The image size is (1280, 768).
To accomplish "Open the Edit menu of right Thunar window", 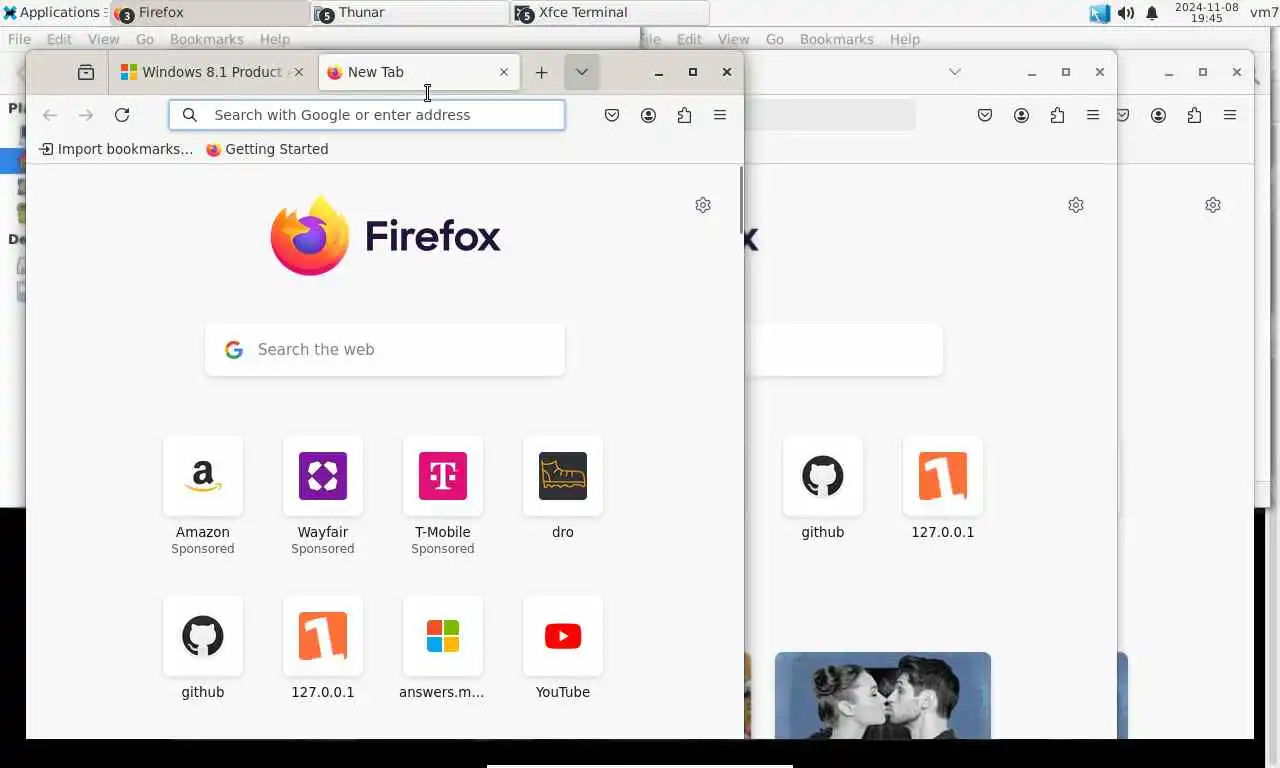I will click(690, 39).
